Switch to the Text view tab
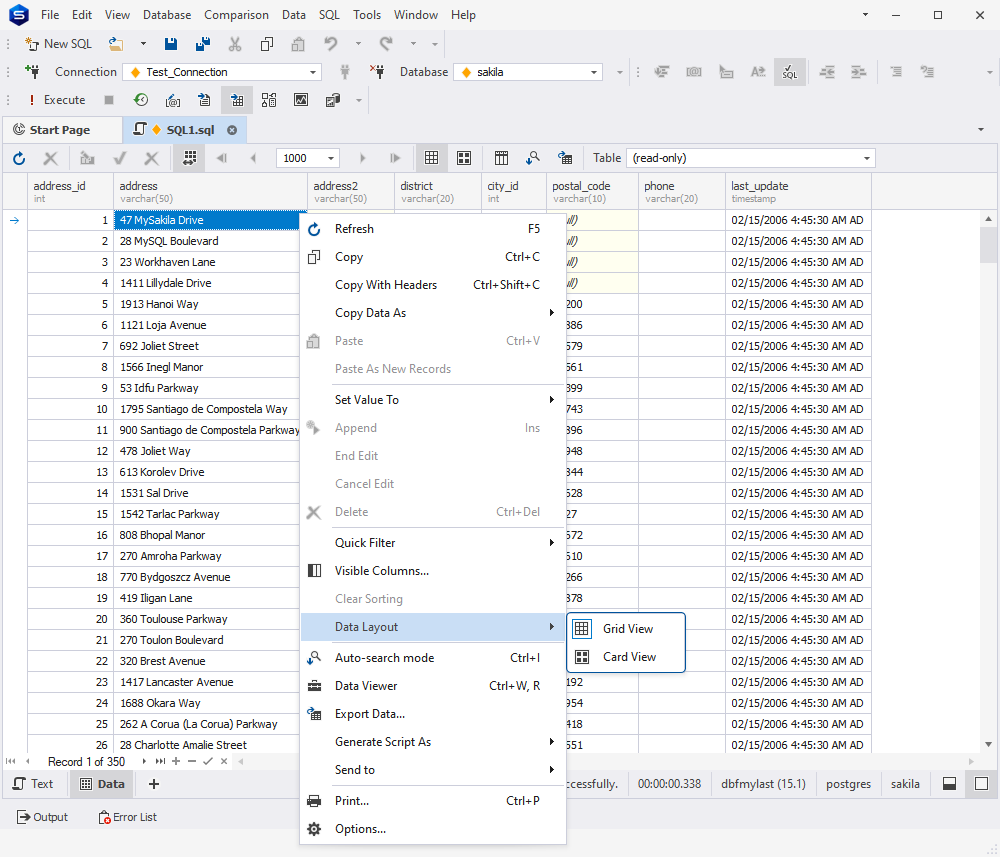 [x=33, y=784]
